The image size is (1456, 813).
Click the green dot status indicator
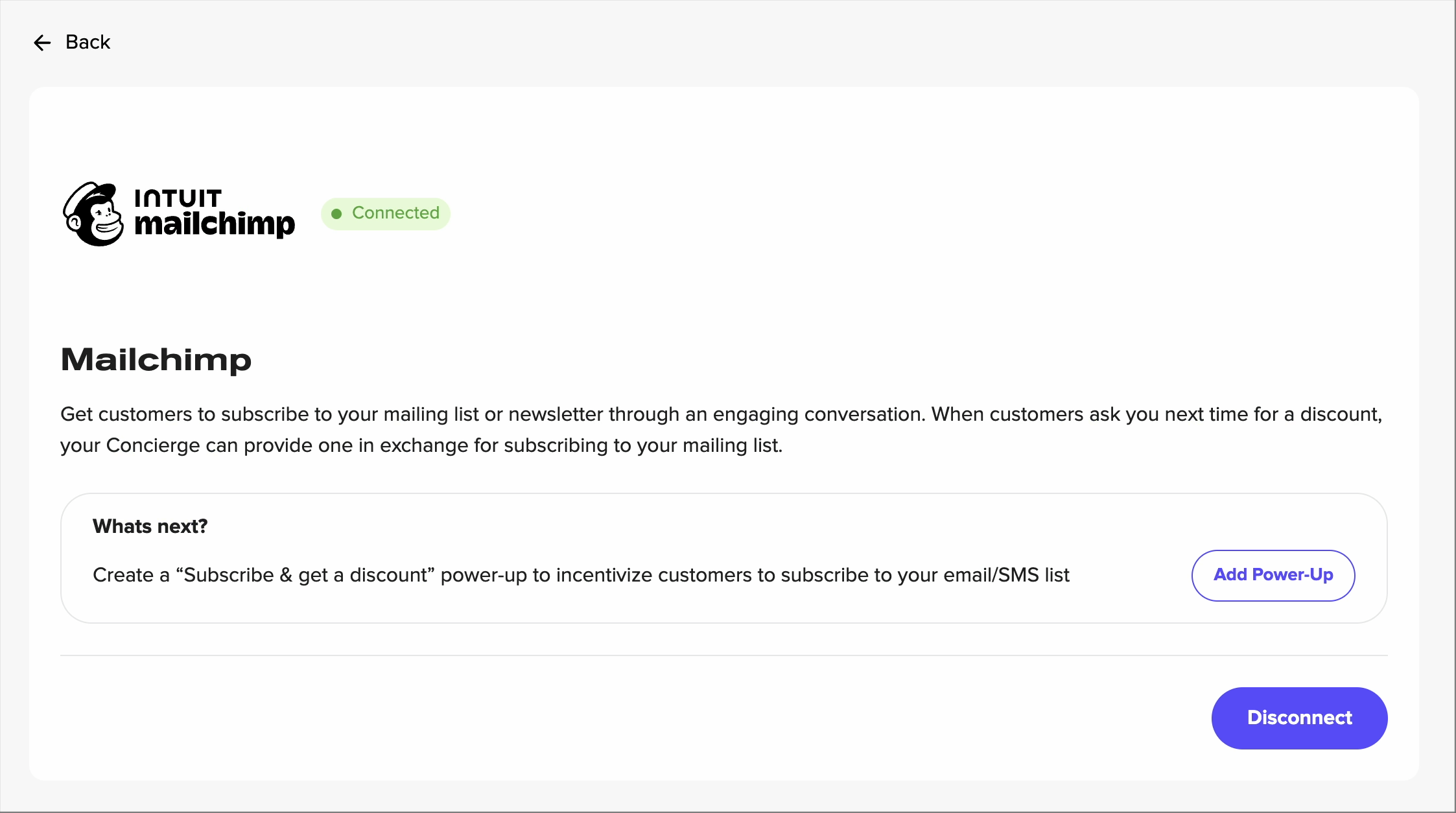[336, 214]
